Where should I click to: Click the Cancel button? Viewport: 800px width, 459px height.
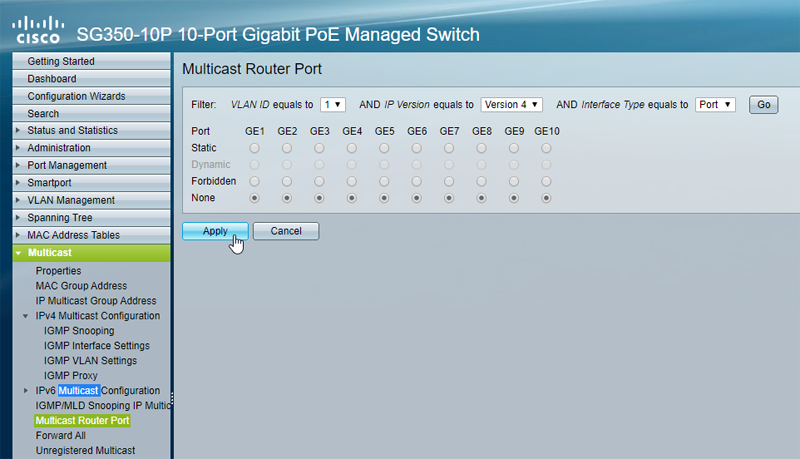[x=286, y=231]
